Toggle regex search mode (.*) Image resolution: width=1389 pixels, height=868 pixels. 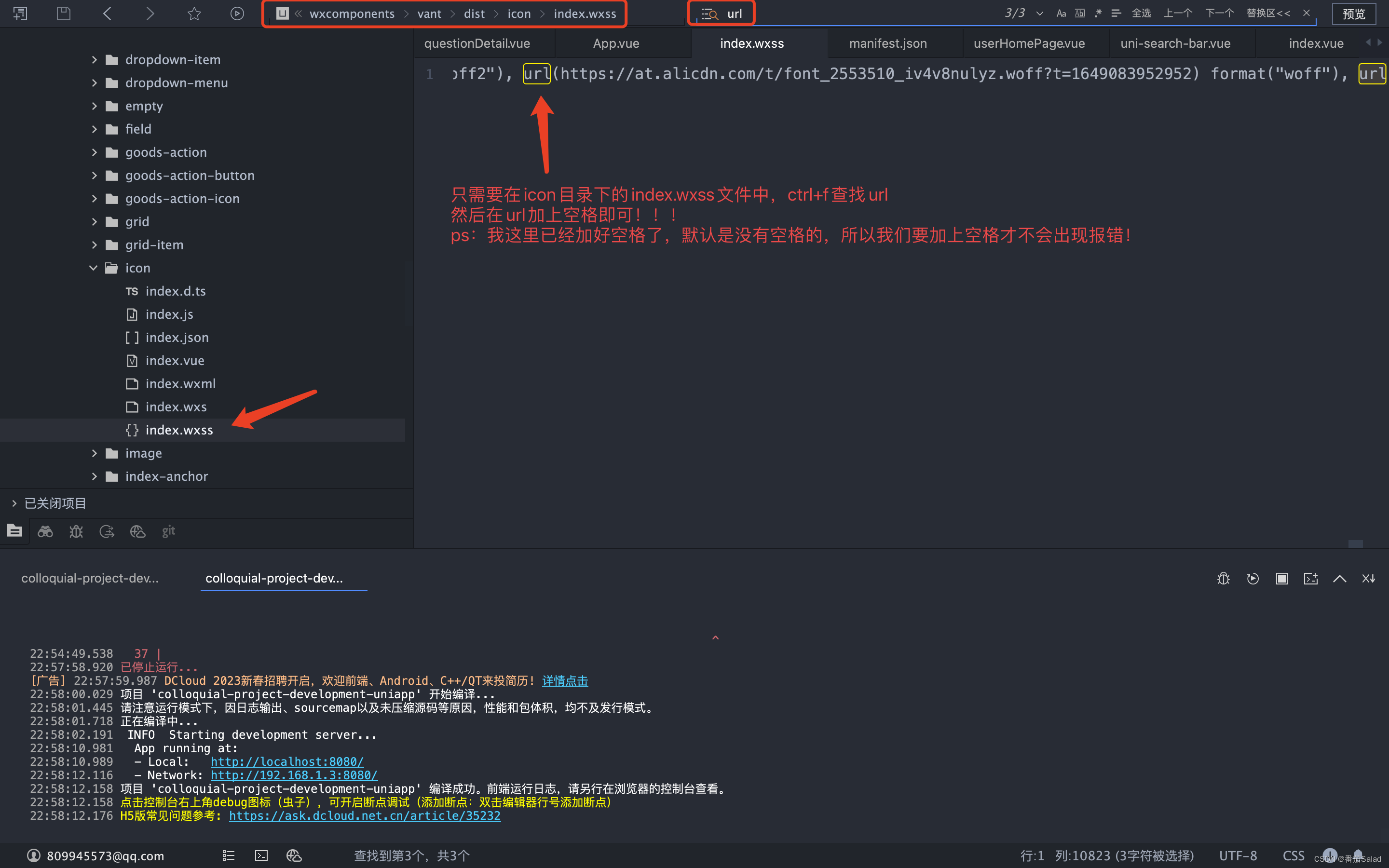[x=1098, y=13]
